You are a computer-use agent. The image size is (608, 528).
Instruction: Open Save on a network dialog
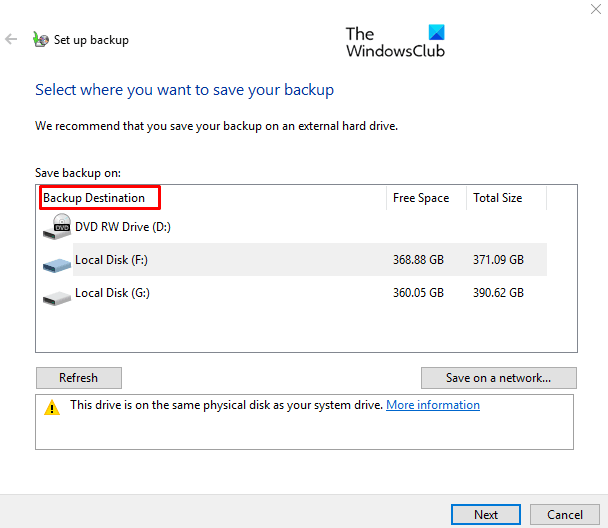pyautogui.click(x=499, y=378)
